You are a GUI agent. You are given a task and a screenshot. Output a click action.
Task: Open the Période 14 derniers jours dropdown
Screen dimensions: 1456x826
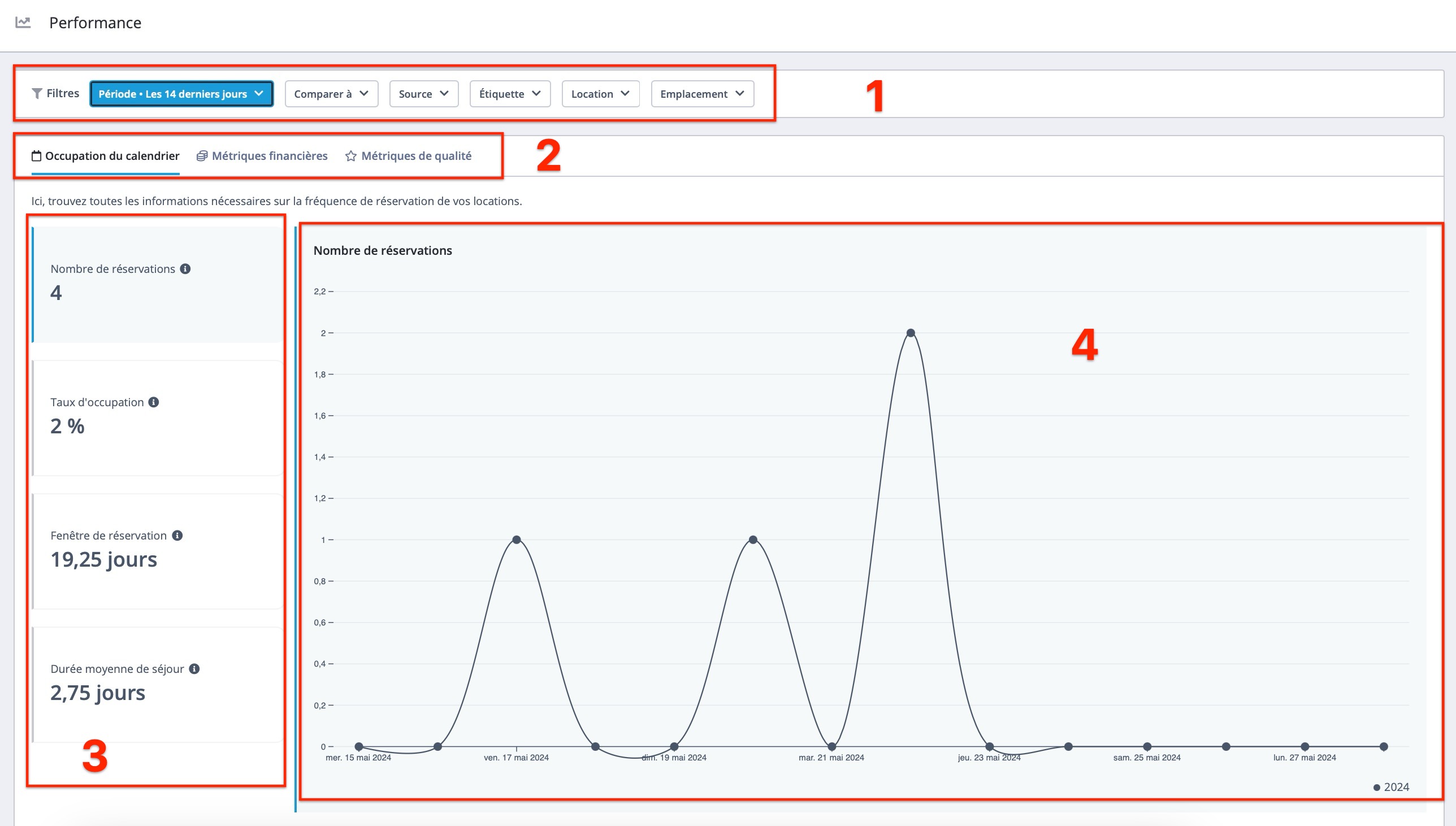181,94
